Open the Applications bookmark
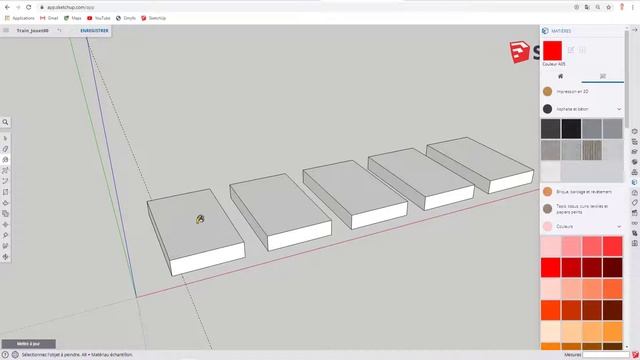Screen dimensions: 640x360 point(20,18)
